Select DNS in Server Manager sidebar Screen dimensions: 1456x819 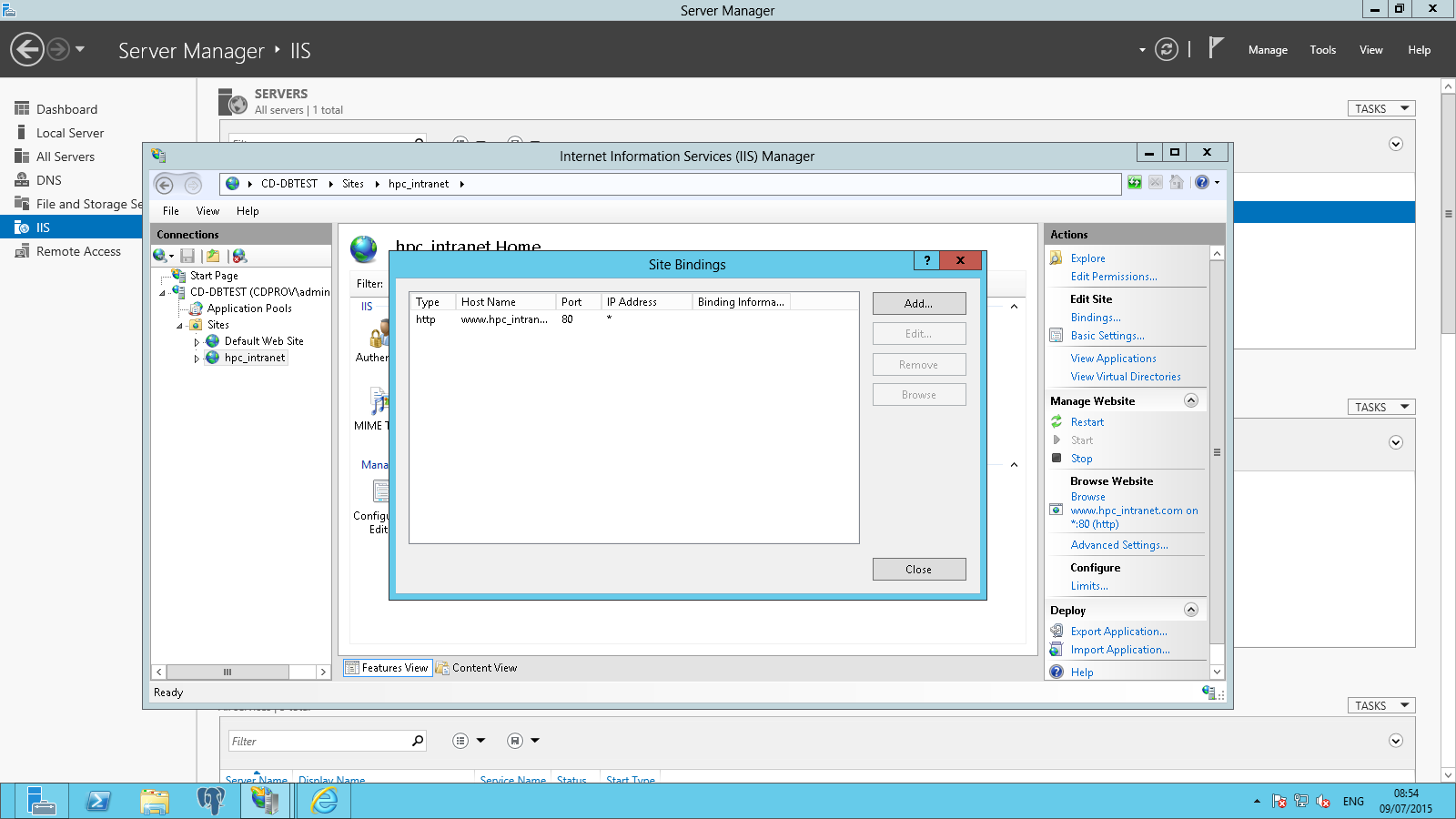49,180
